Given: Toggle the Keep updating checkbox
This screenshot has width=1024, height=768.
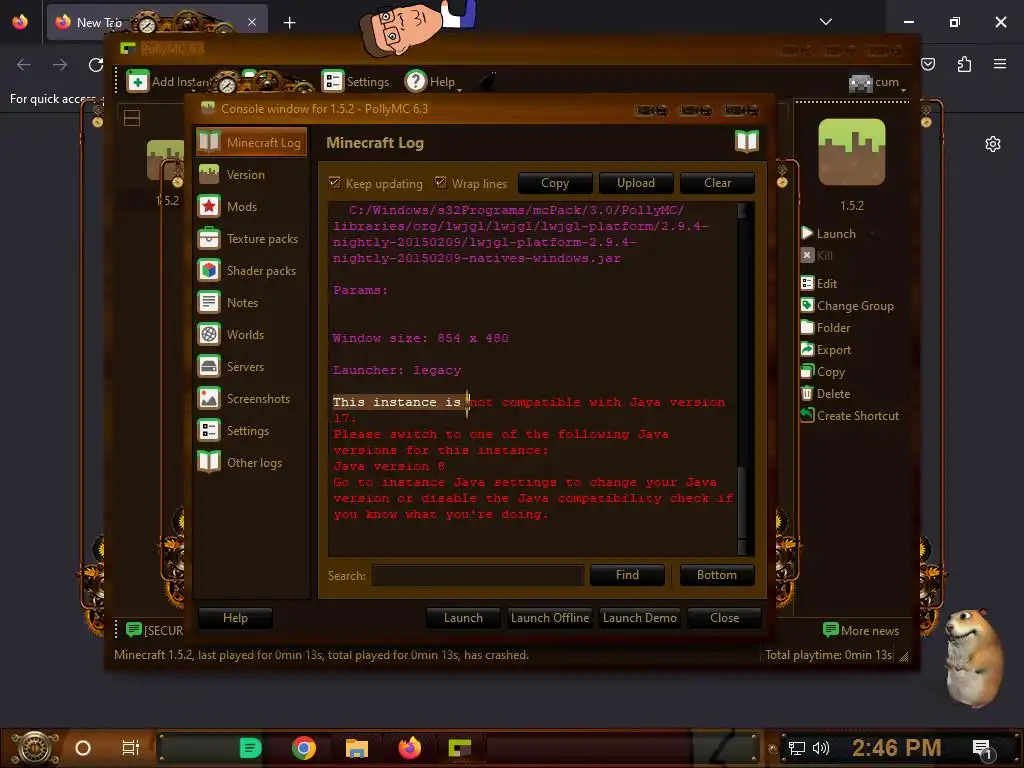Looking at the screenshot, I should click(x=334, y=182).
